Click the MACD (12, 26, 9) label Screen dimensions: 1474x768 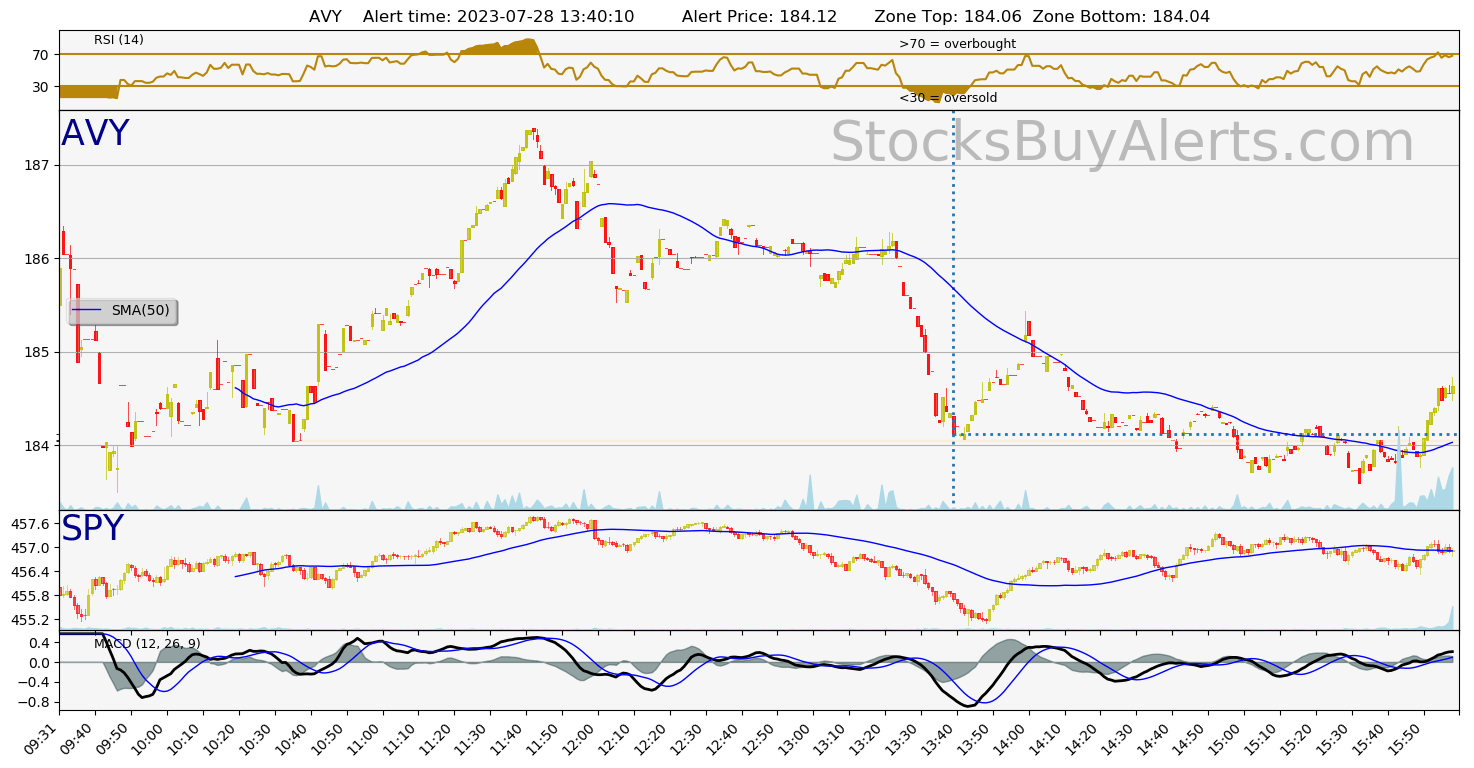[147, 643]
